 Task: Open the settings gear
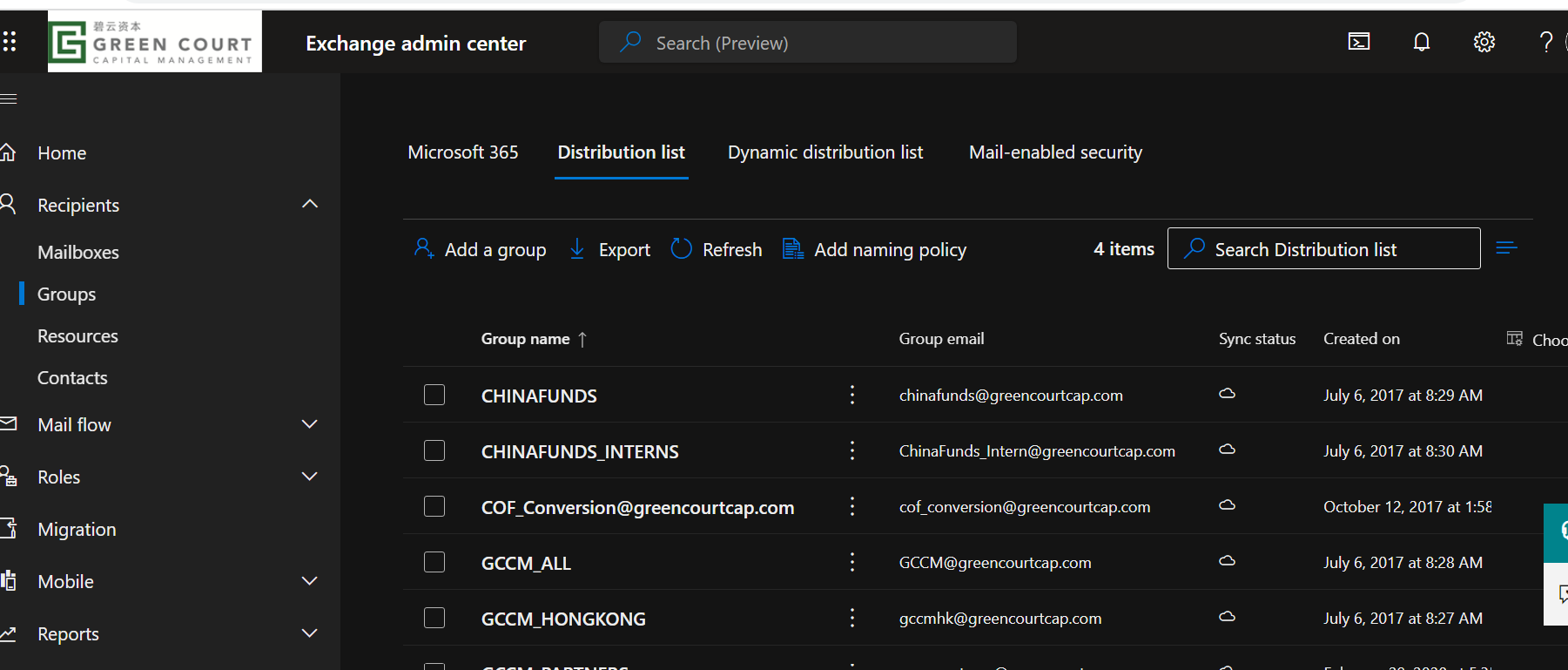tap(1484, 42)
